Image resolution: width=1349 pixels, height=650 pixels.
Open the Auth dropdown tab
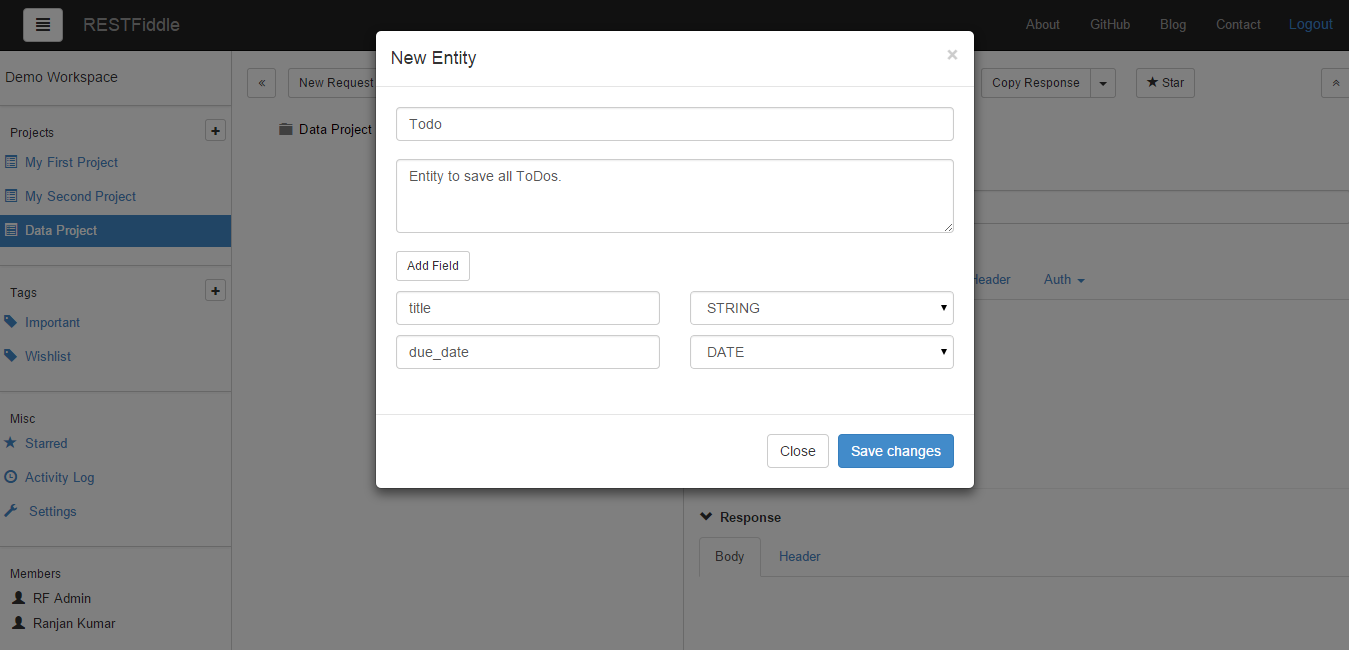(x=1064, y=280)
